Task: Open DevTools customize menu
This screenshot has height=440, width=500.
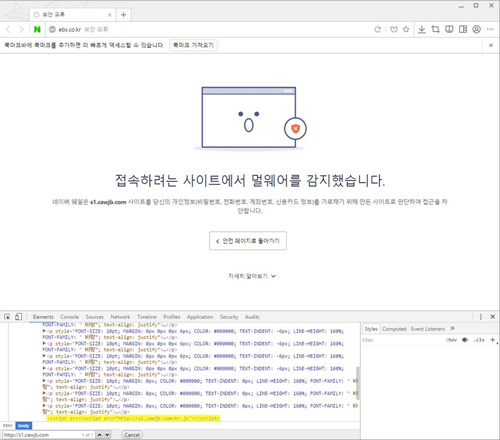Action: 481,317
